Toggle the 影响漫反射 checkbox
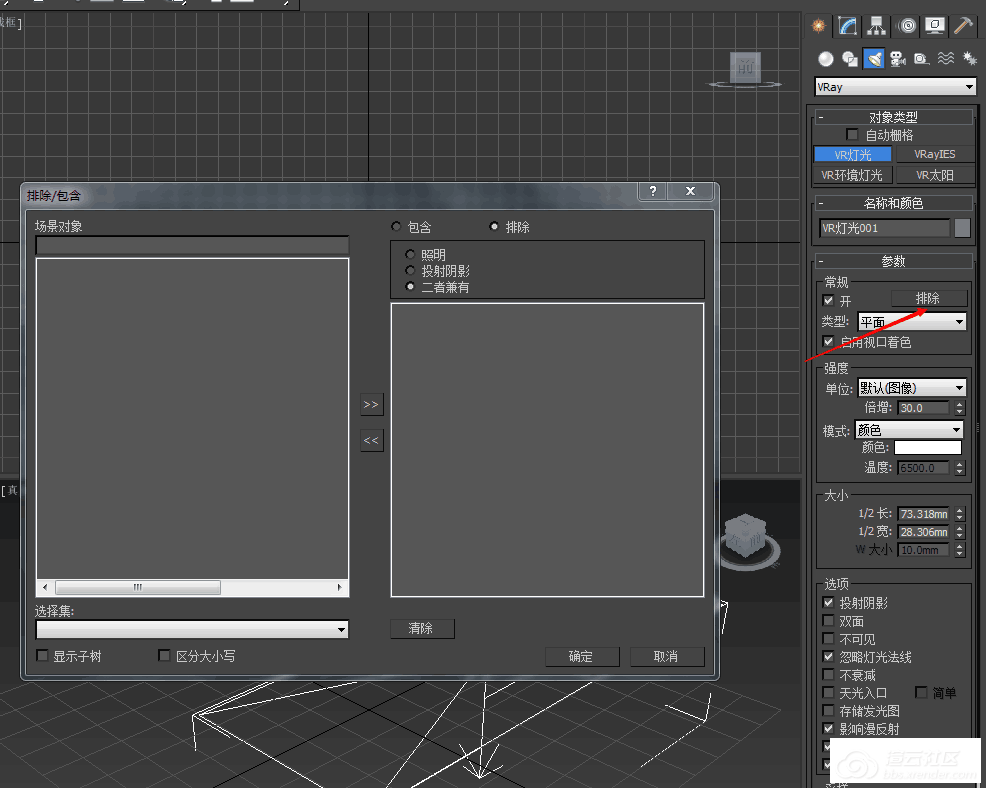 [x=829, y=728]
